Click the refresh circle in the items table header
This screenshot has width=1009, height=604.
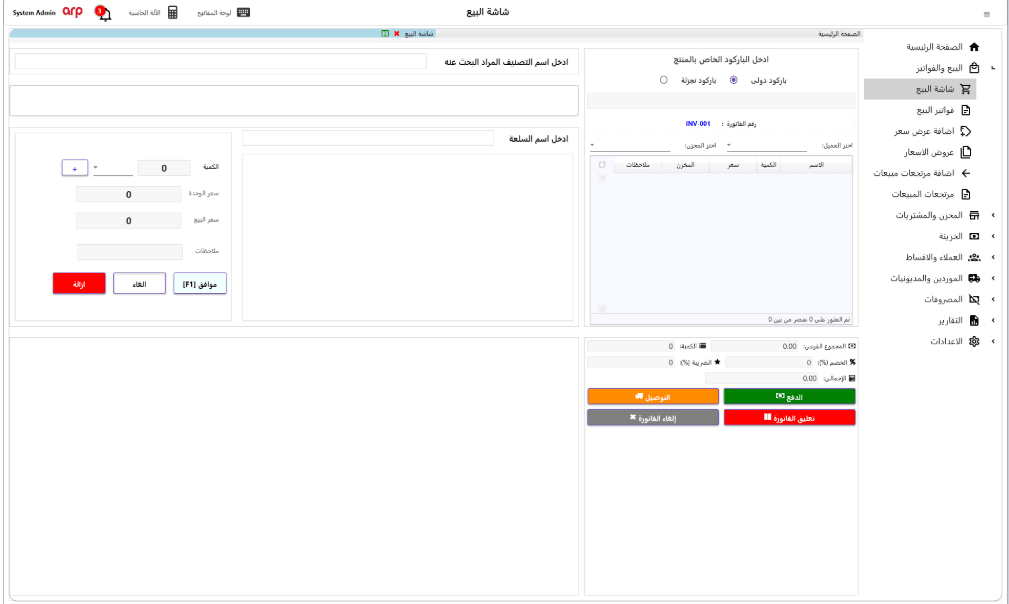(x=601, y=162)
